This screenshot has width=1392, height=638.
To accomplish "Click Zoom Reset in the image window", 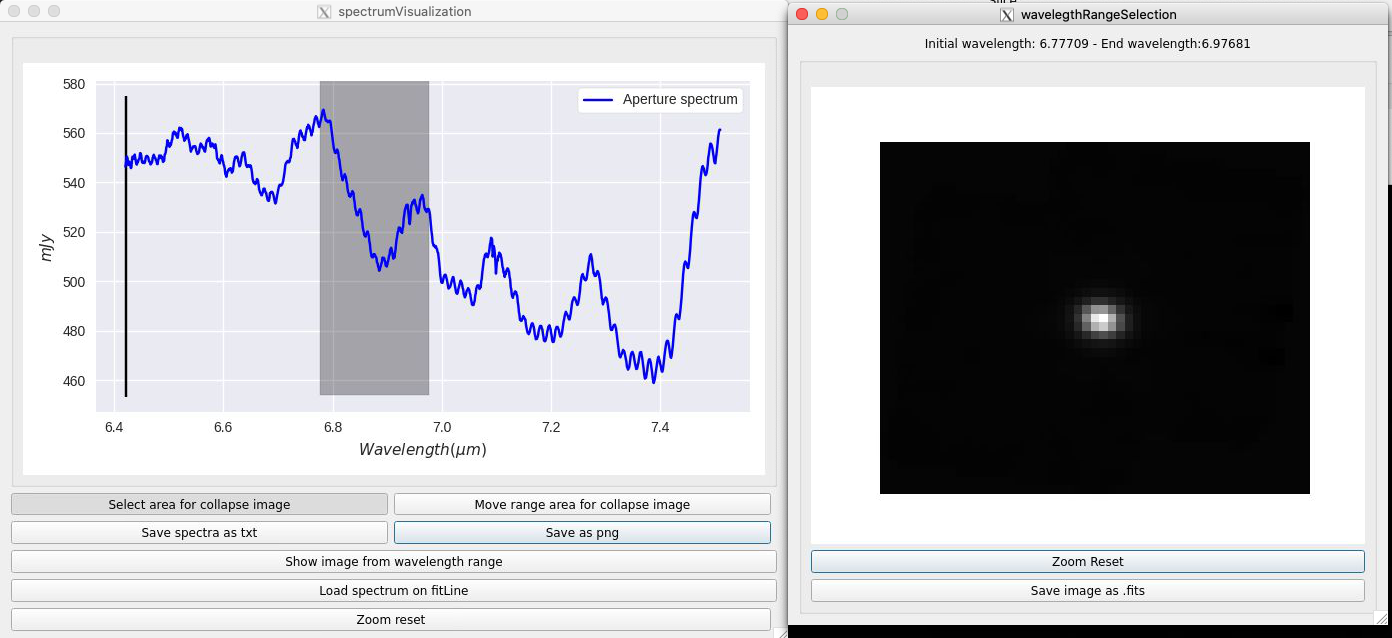I will (x=1087, y=561).
